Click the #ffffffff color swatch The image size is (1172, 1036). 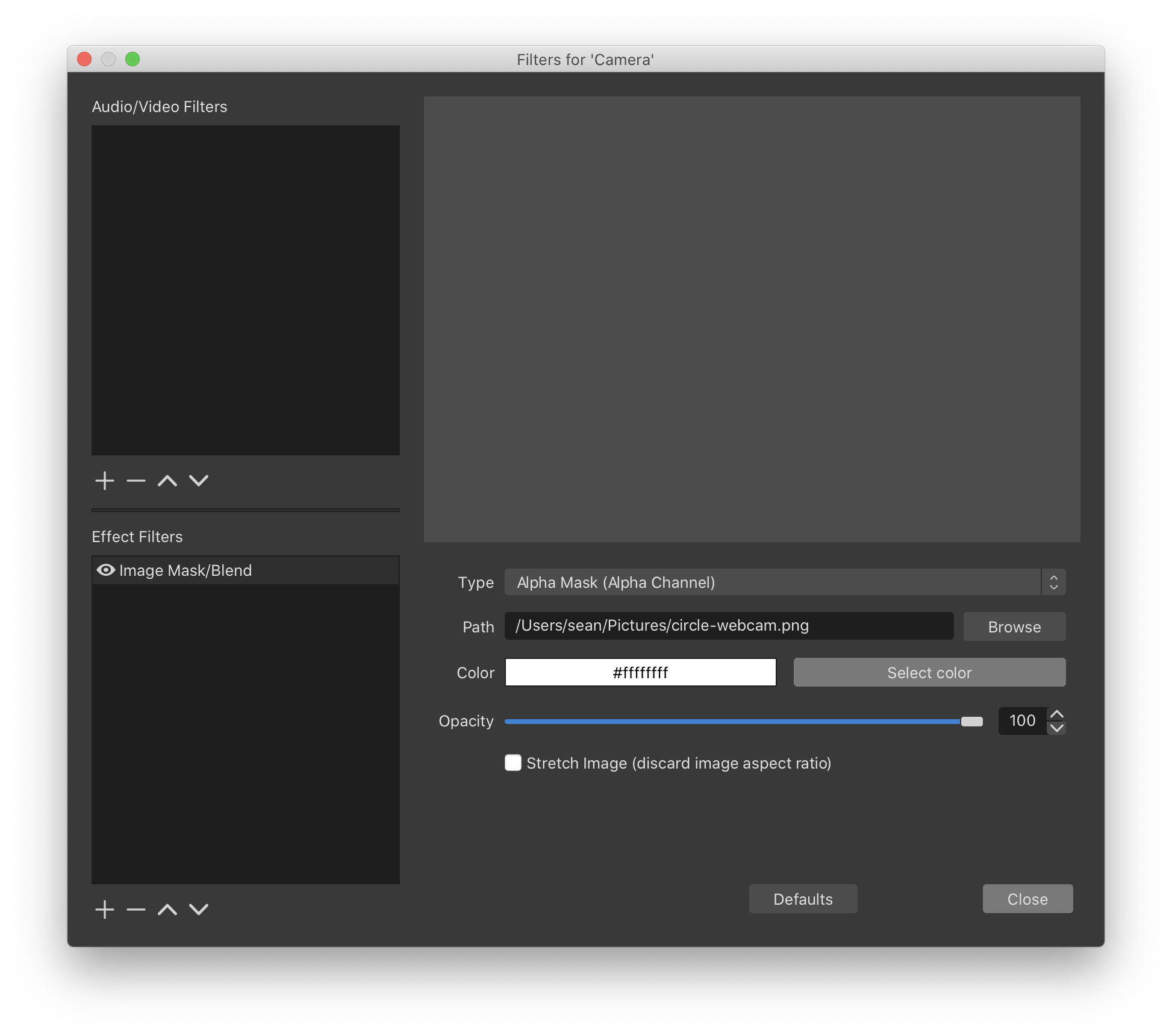[641, 672]
